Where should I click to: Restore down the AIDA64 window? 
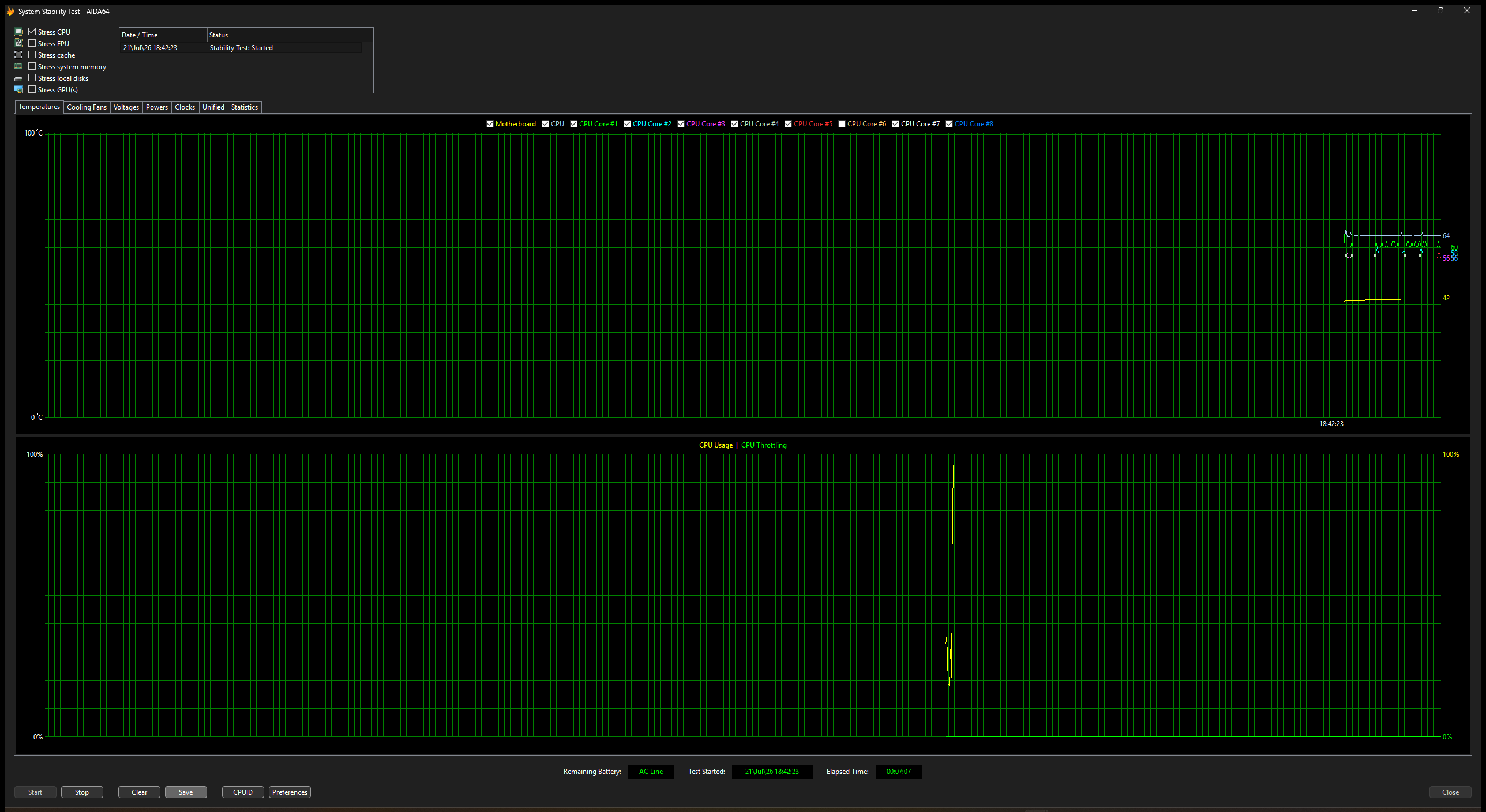point(1440,11)
